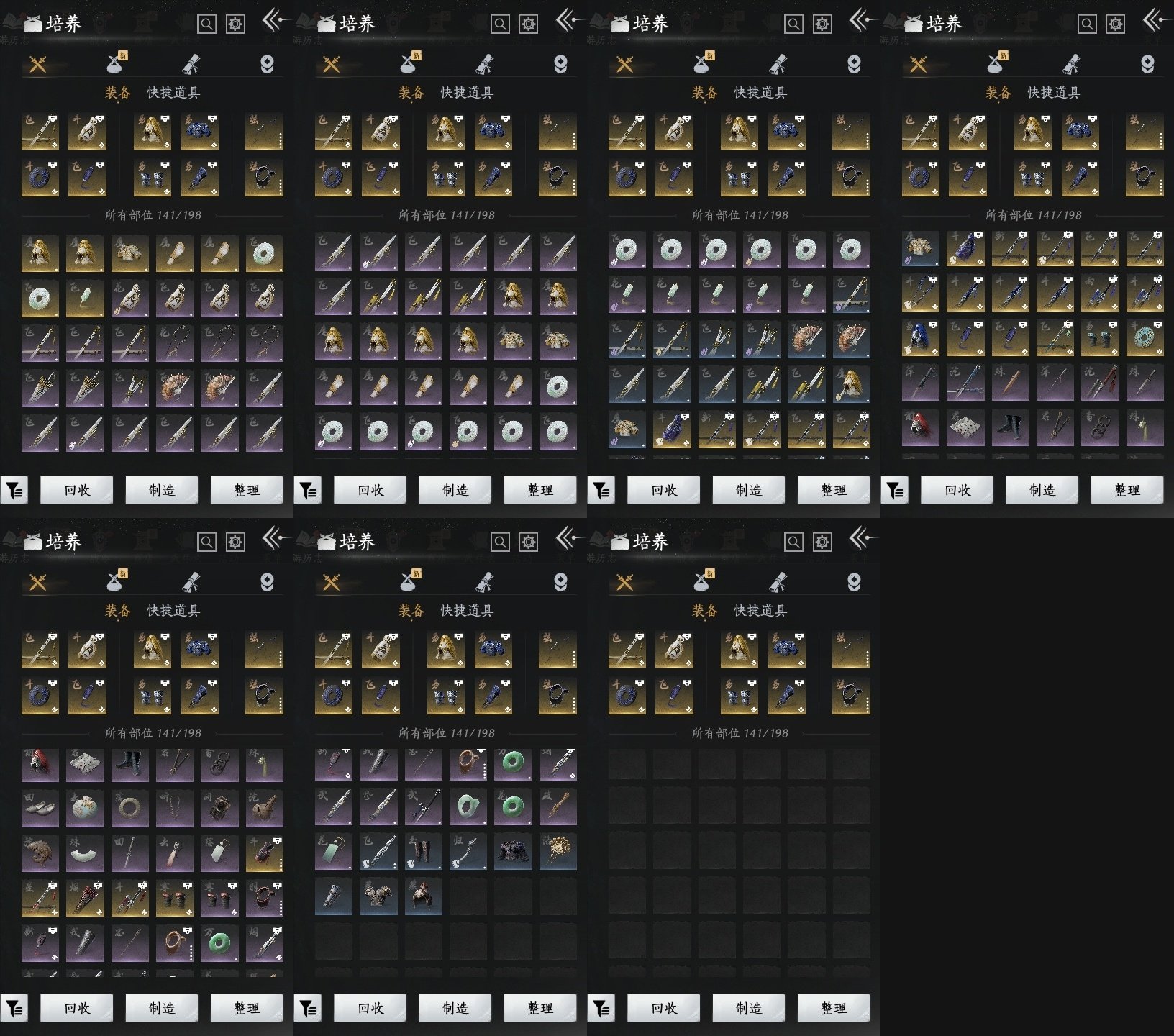1174x1036 pixels.
Task: Open 所有部位 141/198 slot filter in third top panel
Action: coord(740,215)
